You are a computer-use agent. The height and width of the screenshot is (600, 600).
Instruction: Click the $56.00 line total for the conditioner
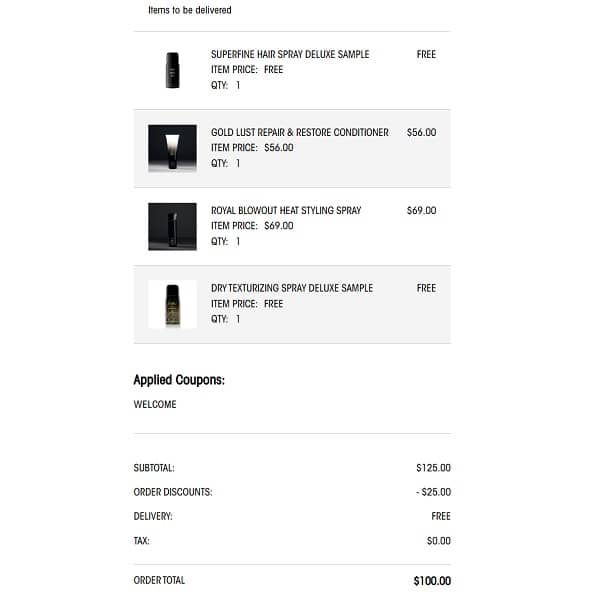coord(421,132)
